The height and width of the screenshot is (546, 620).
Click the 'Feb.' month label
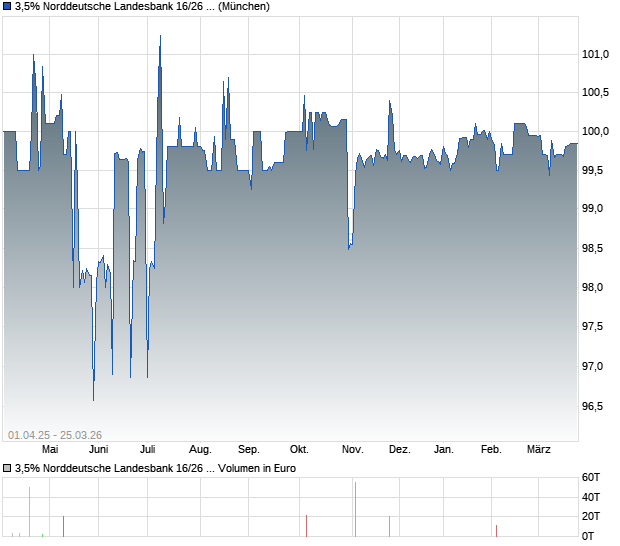(x=491, y=449)
